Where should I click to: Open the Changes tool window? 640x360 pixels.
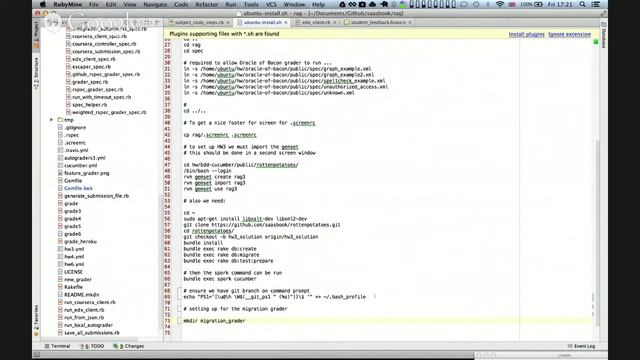click(x=128, y=346)
